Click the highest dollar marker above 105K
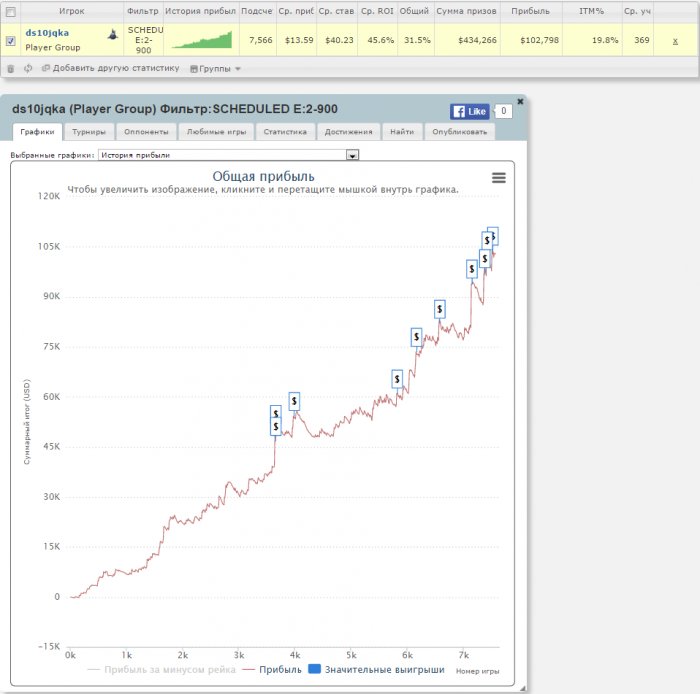 pyautogui.click(x=492, y=236)
